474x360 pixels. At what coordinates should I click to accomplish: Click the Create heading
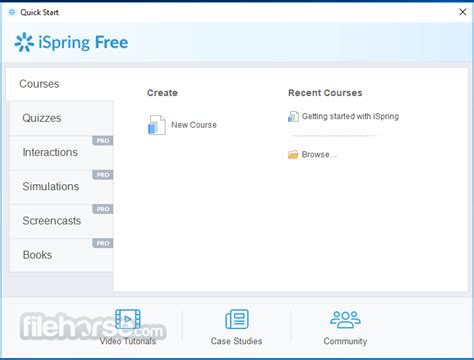click(162, 93)
